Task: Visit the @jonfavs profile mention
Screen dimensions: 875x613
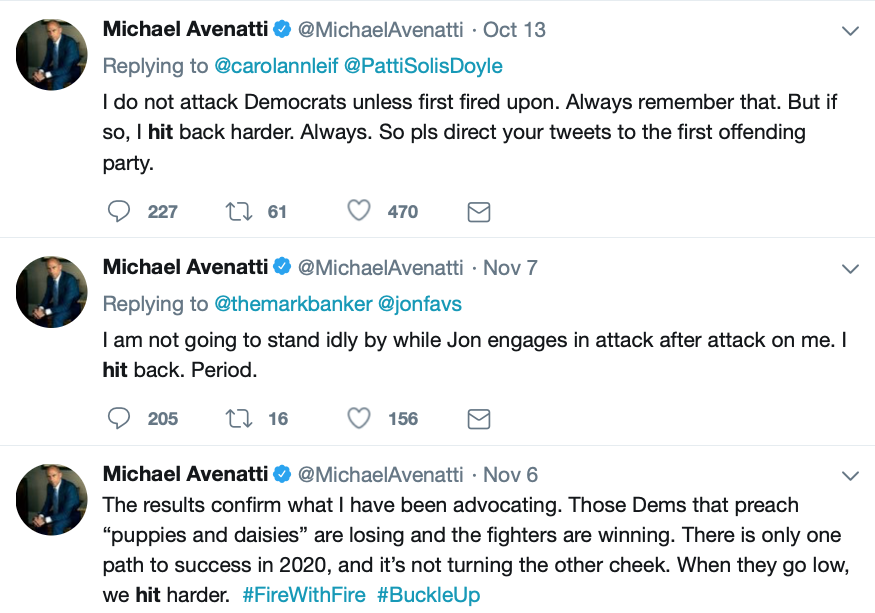Action: click(419, 303)
